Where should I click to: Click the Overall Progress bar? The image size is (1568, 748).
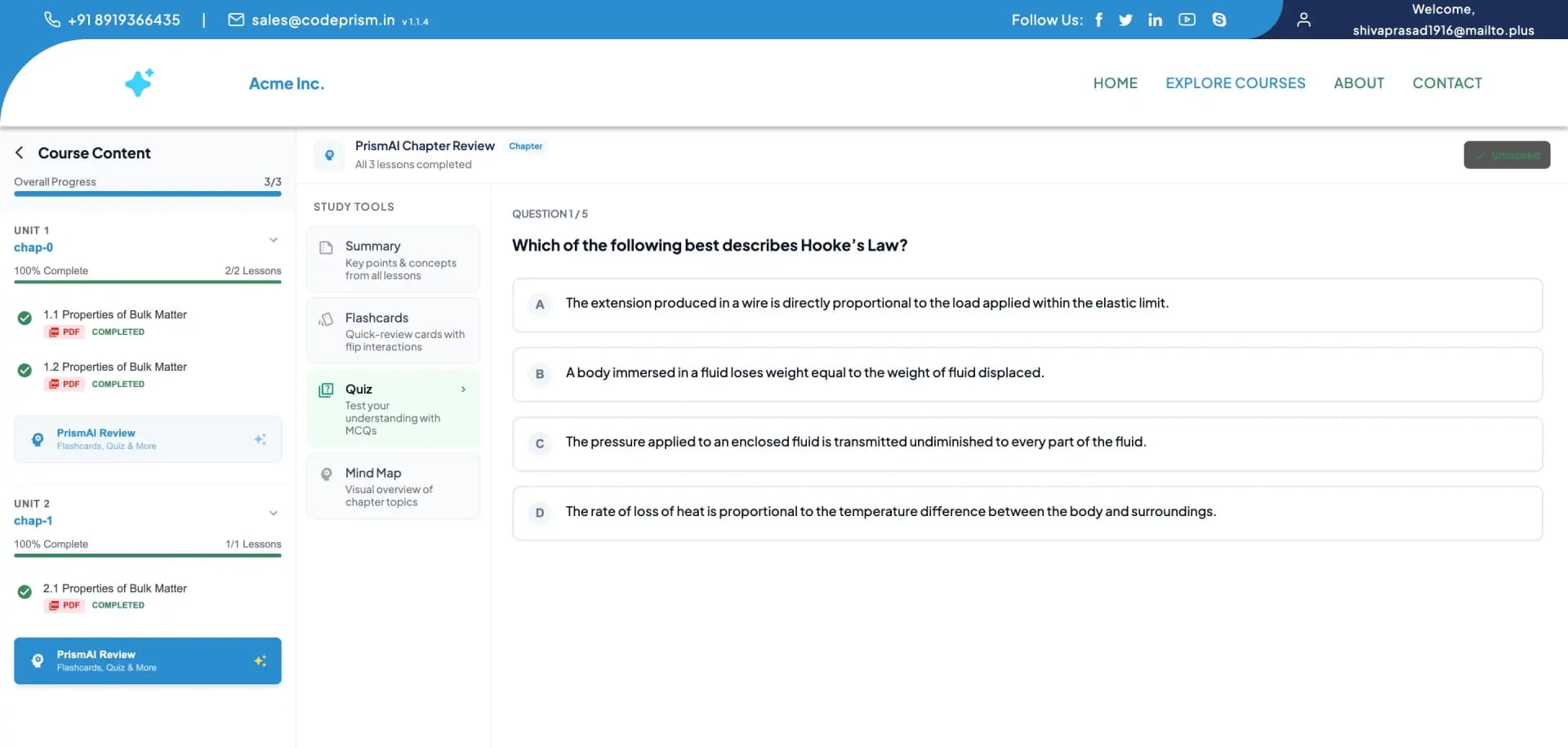click(x=147, y=194)
